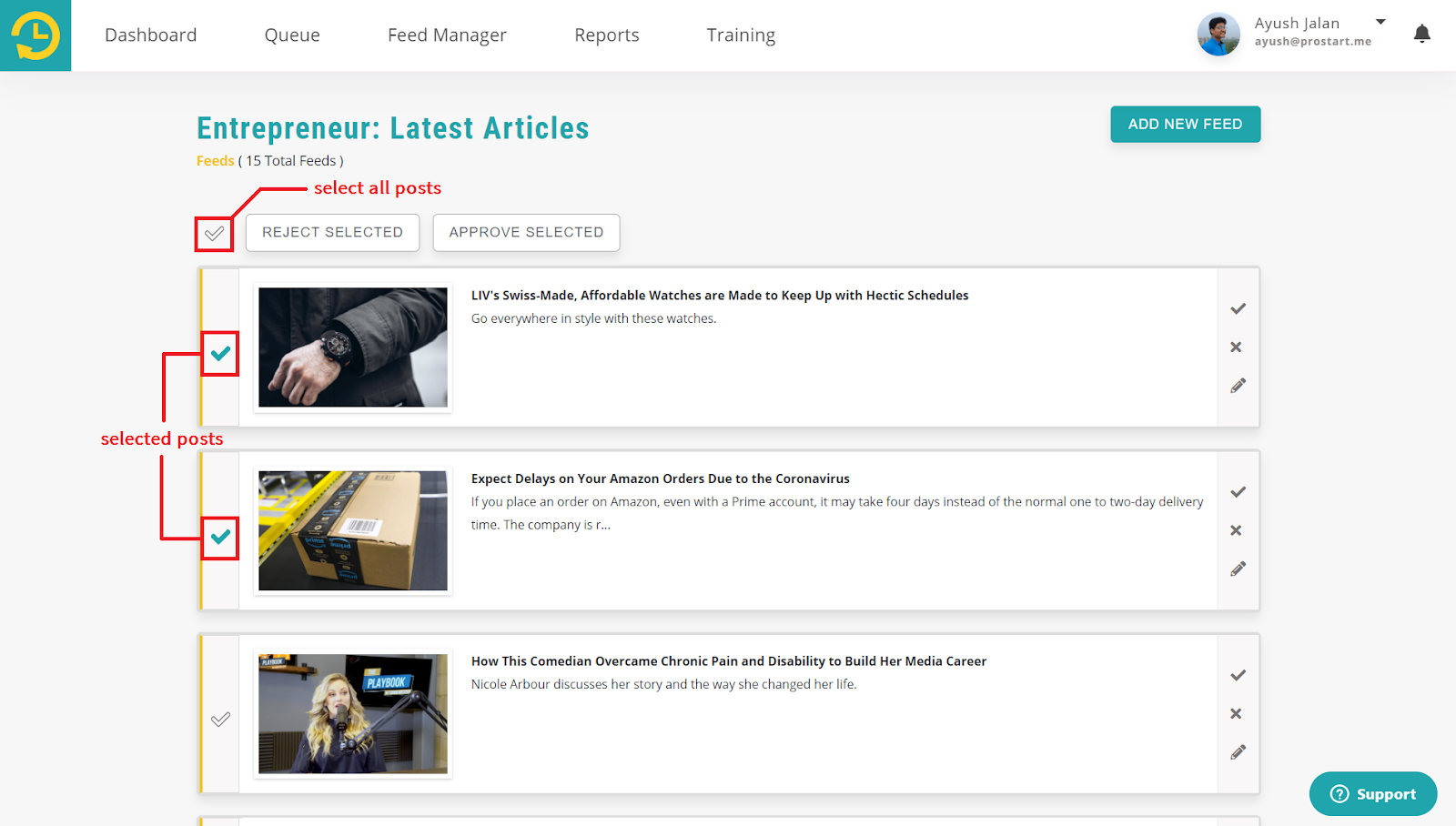Click the ayush@prostart.me email text
1456x826 pixels.
tap(1312, 42)
